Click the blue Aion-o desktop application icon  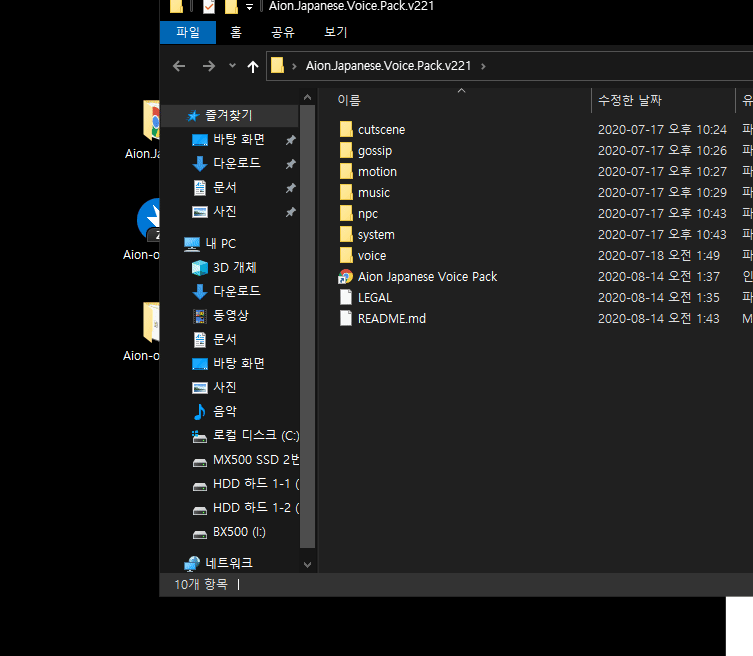[x=148, y=220]
